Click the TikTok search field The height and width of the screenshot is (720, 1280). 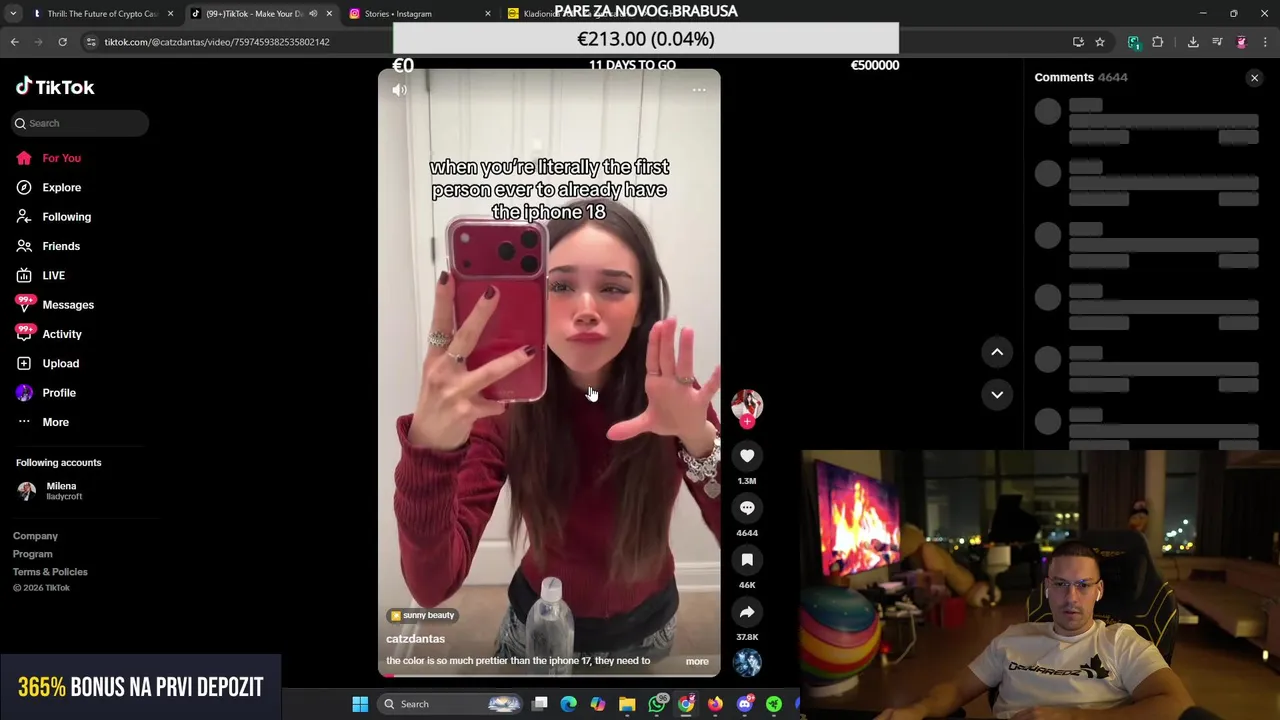click(x=80, y=123)
